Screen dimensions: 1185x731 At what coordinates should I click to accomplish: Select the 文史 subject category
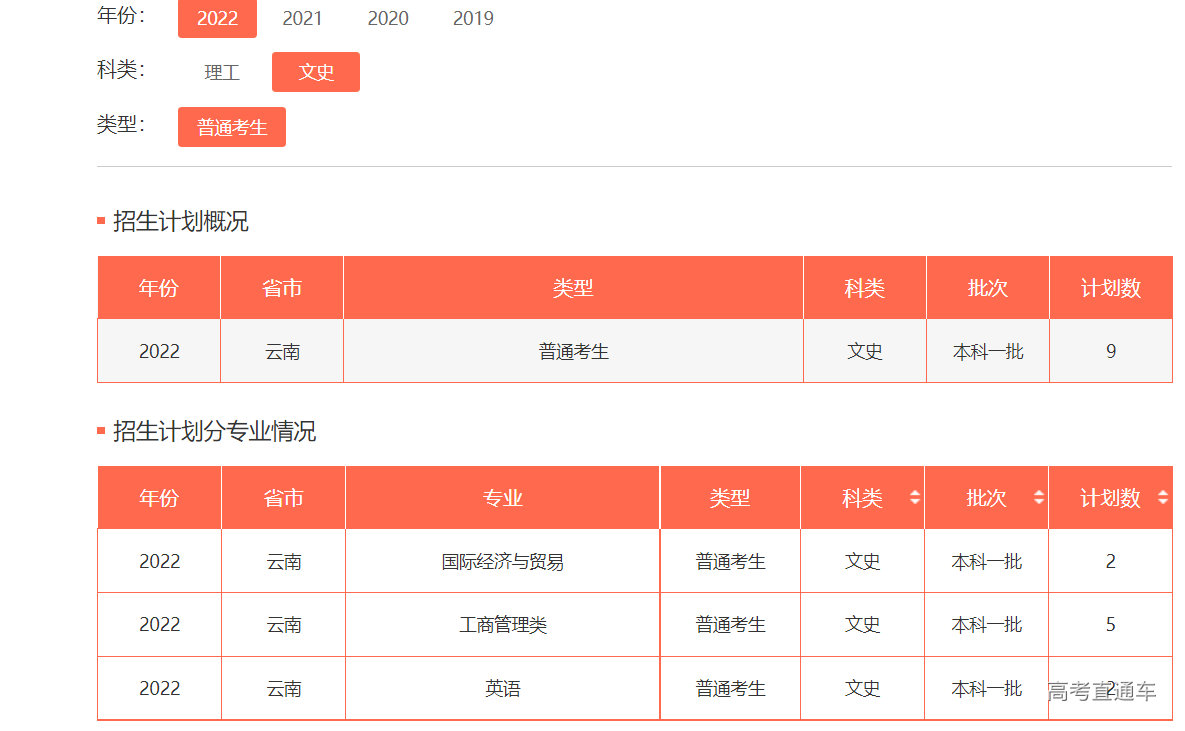coord(316,73)
